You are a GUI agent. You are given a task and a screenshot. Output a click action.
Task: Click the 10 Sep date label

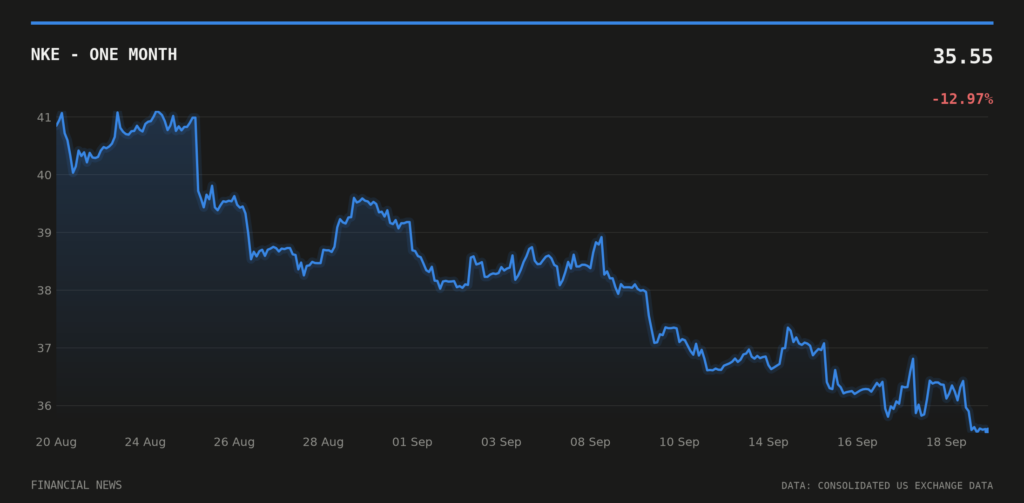[679, 442]
